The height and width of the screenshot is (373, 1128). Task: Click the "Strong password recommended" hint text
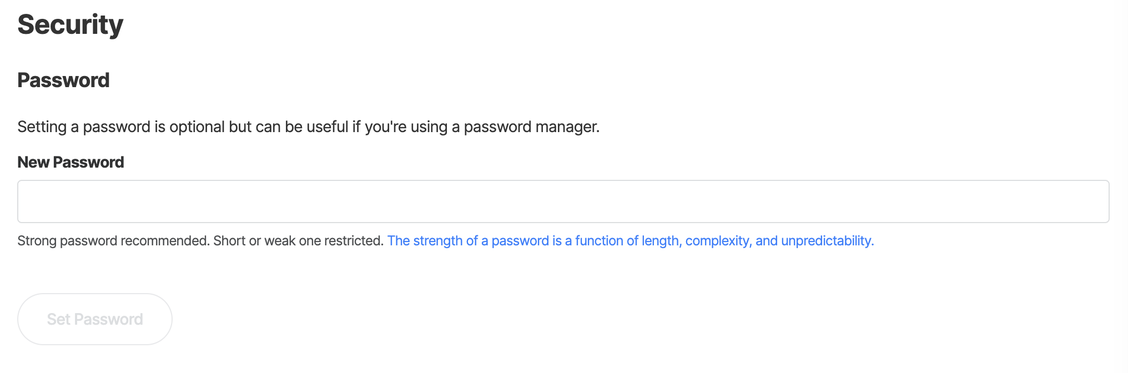click(x=114, y=241)
